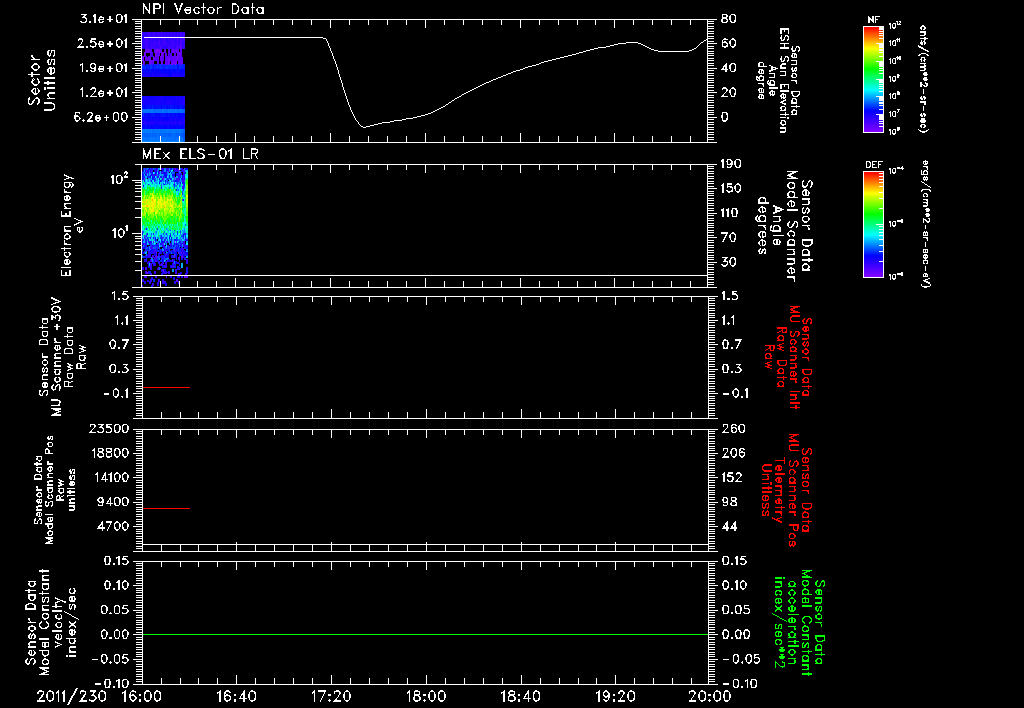Click the NF color scale bar

click(x=873, y=78)
